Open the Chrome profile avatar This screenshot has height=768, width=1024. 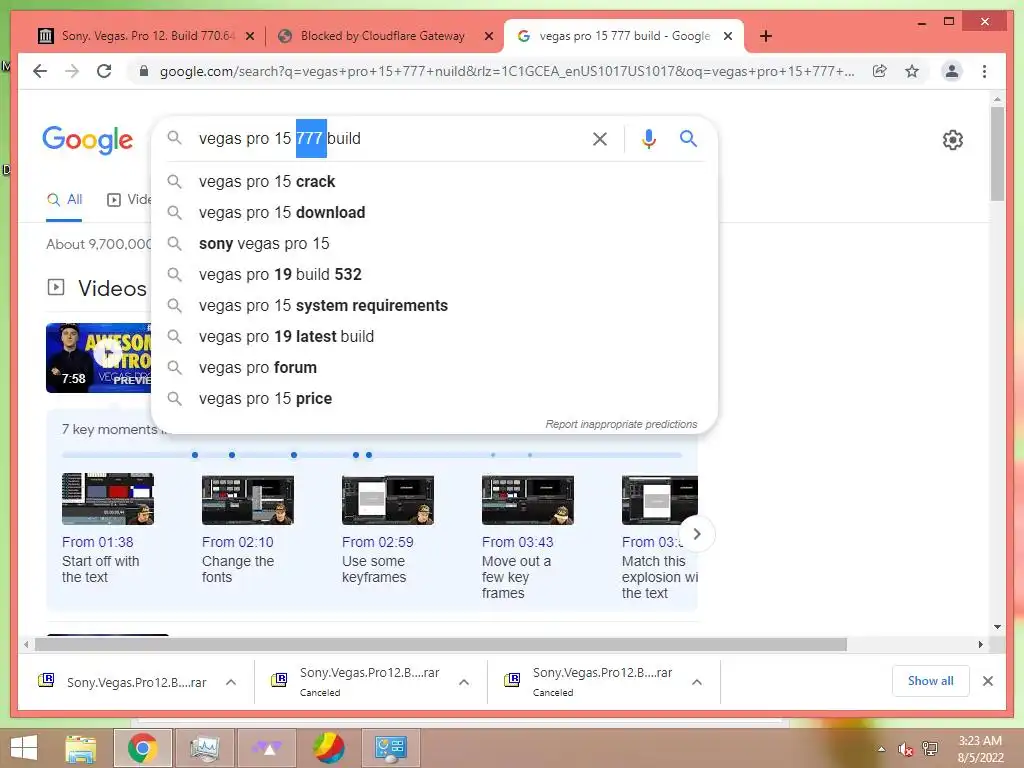click(952, 71)
